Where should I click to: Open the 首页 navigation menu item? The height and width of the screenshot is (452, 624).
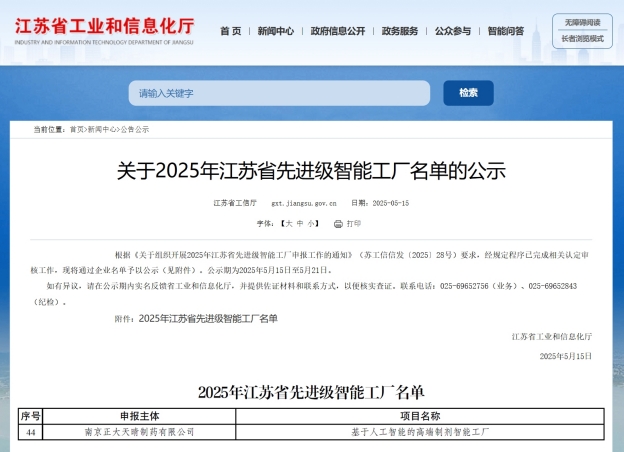230,31
